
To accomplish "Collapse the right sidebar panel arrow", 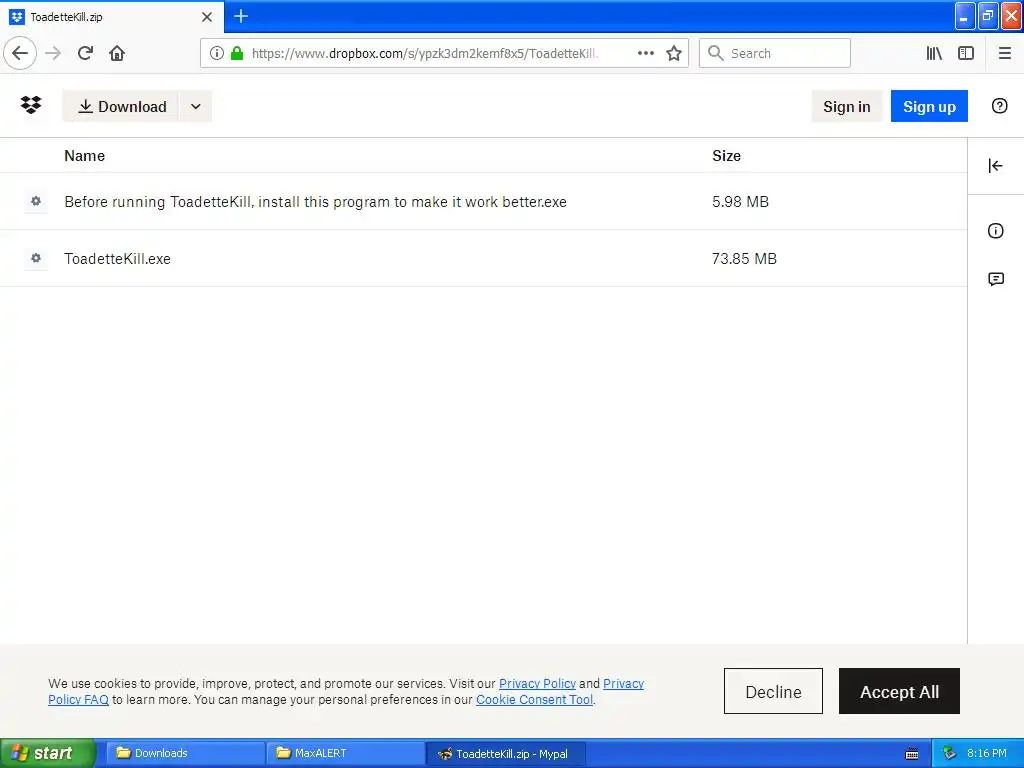I will 995,166.
